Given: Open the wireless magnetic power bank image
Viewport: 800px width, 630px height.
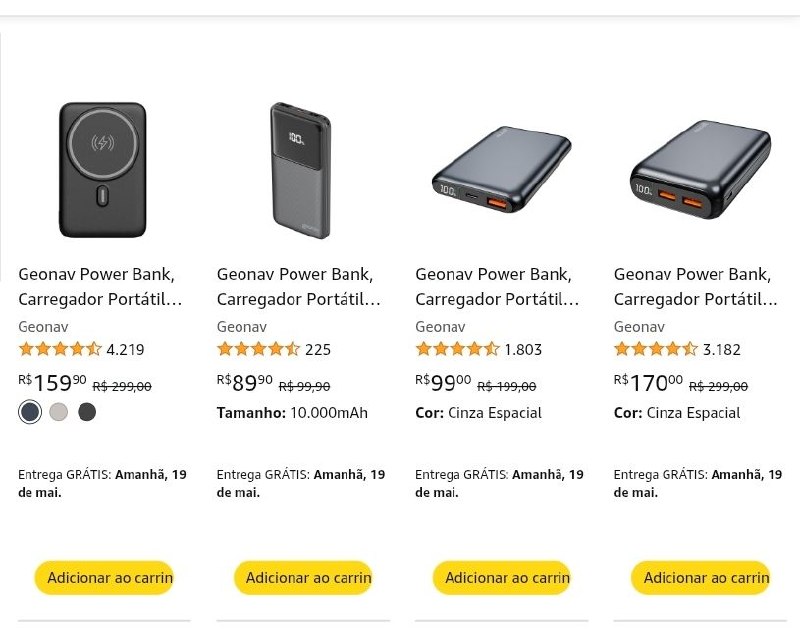Looking at the screenshot, I should click(x=103, y=170).
